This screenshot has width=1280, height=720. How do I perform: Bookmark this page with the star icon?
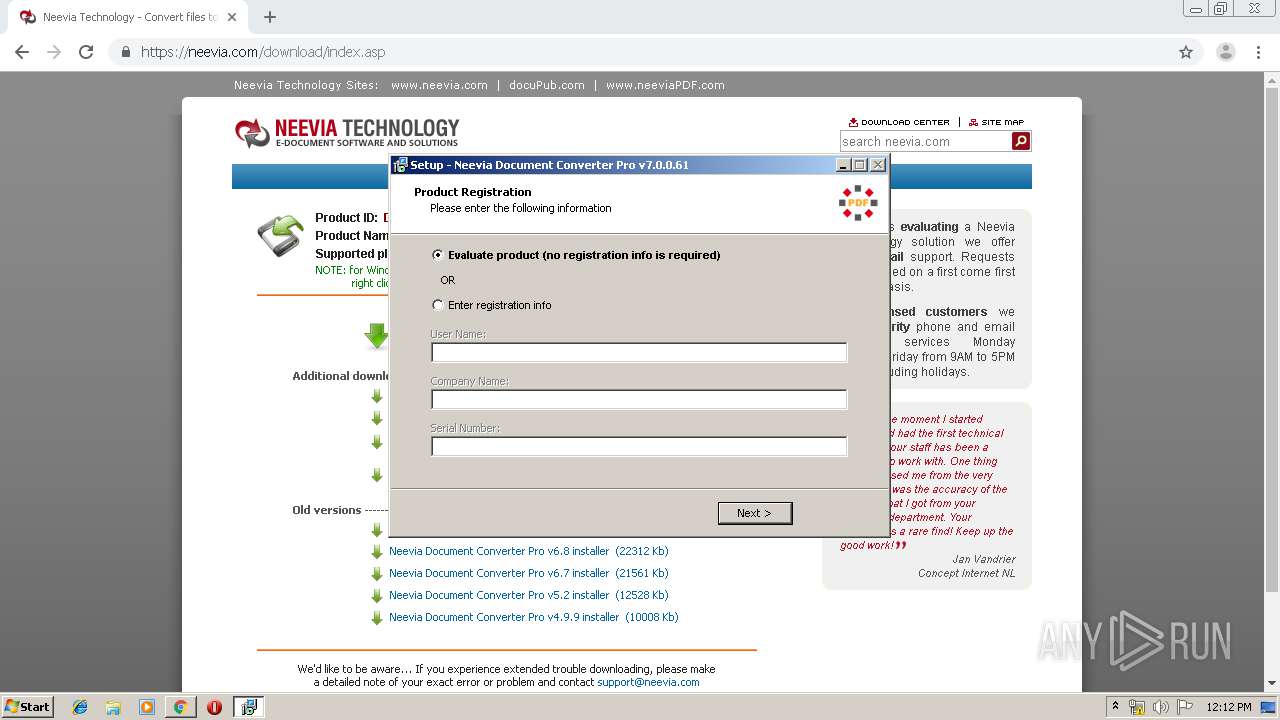point(1186,52)
